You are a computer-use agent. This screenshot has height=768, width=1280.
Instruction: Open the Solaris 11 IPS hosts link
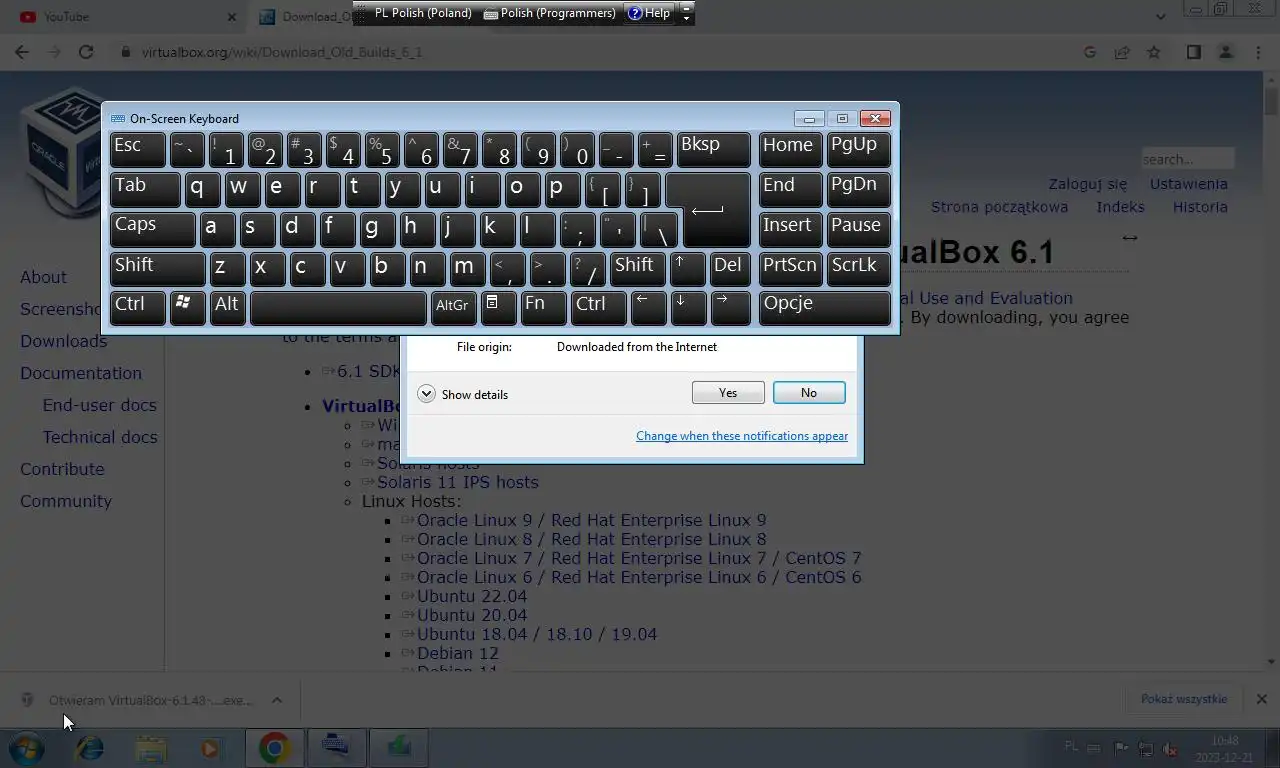(x=457, y=482)
